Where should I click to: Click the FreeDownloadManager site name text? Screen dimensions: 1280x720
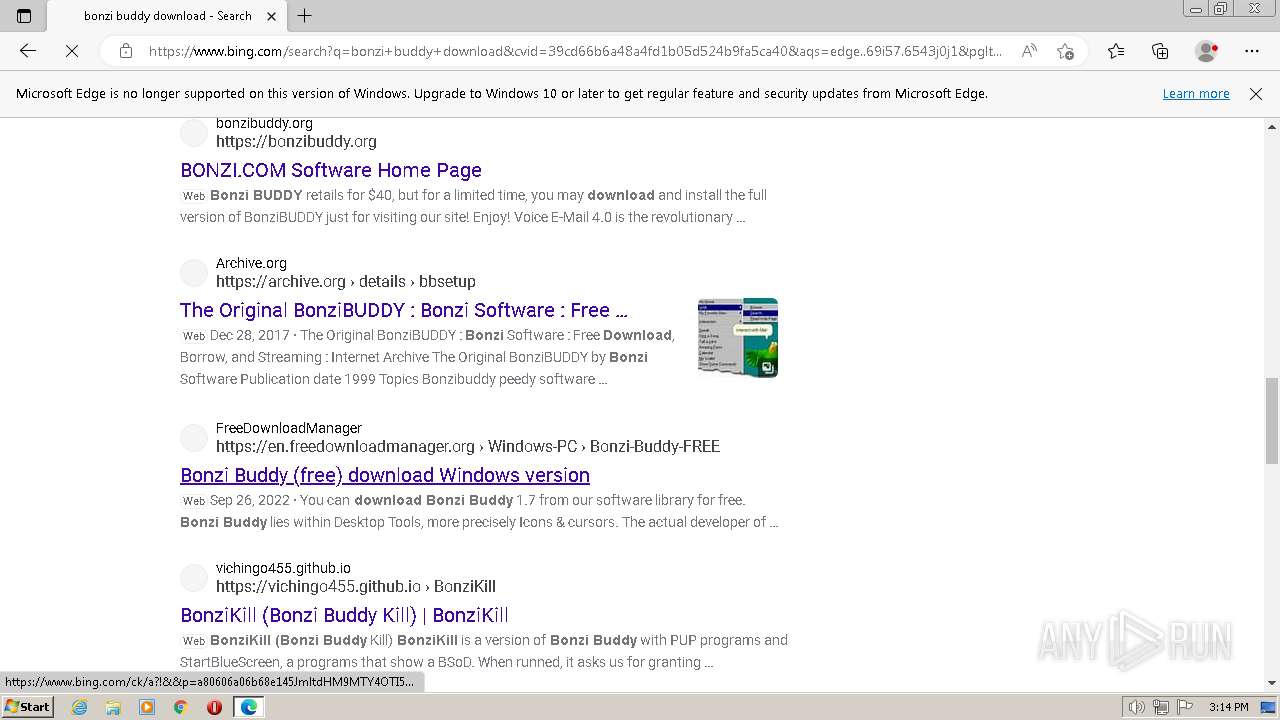point(289,428)
